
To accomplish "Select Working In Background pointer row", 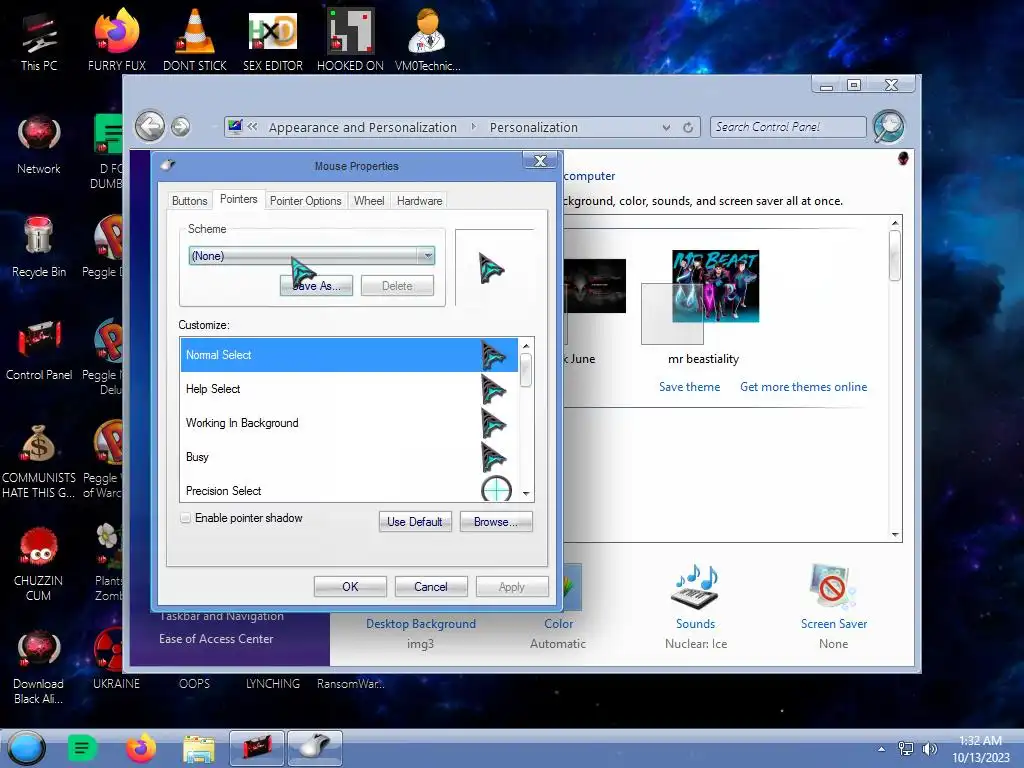I will [x=349, y=423].
